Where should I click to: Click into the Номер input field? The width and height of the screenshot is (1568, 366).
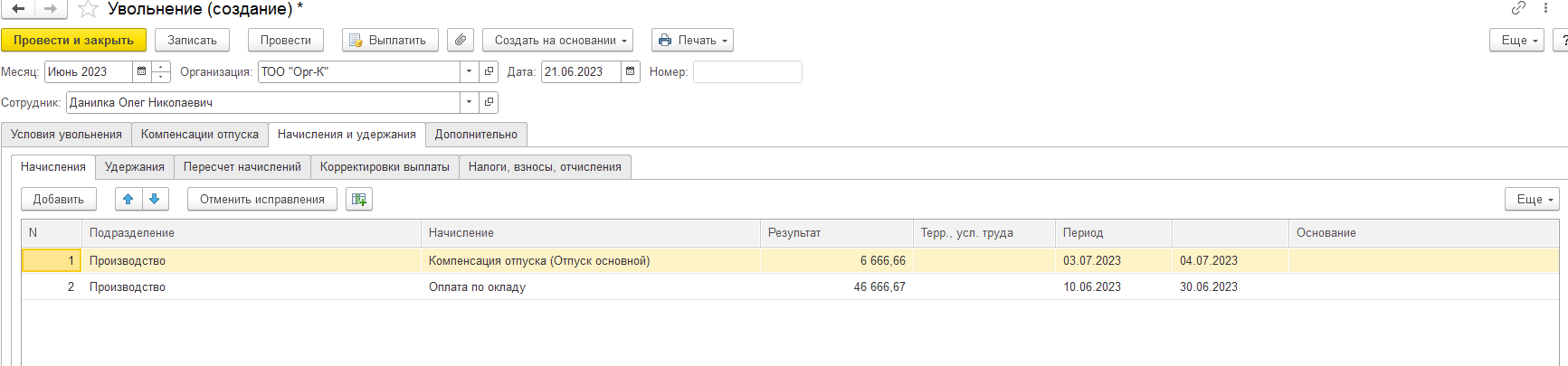point(747,72)
